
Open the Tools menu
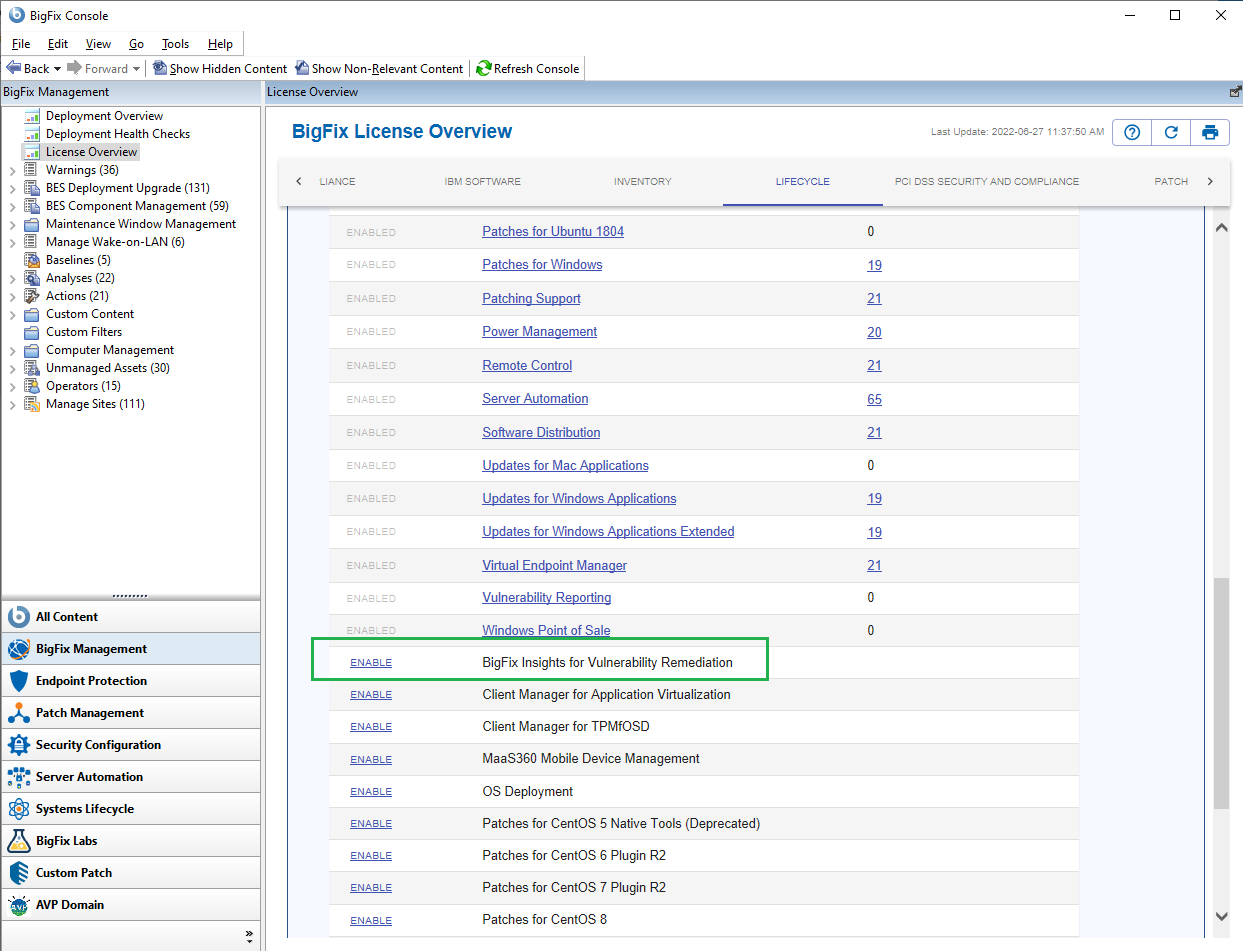pyautogui.click(x=175, y=44)
